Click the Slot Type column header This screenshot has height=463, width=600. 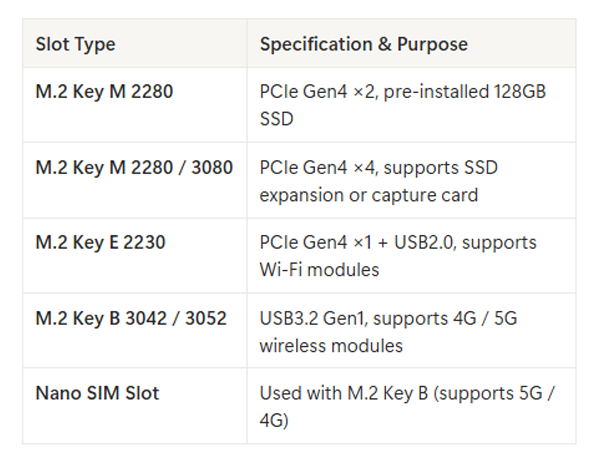click(x=75, y=44)
